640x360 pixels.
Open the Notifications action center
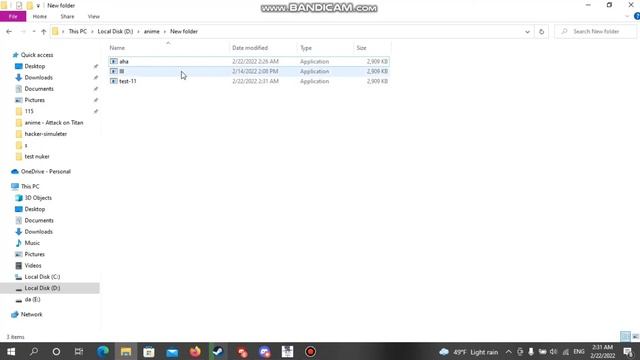tap(628, 351)
